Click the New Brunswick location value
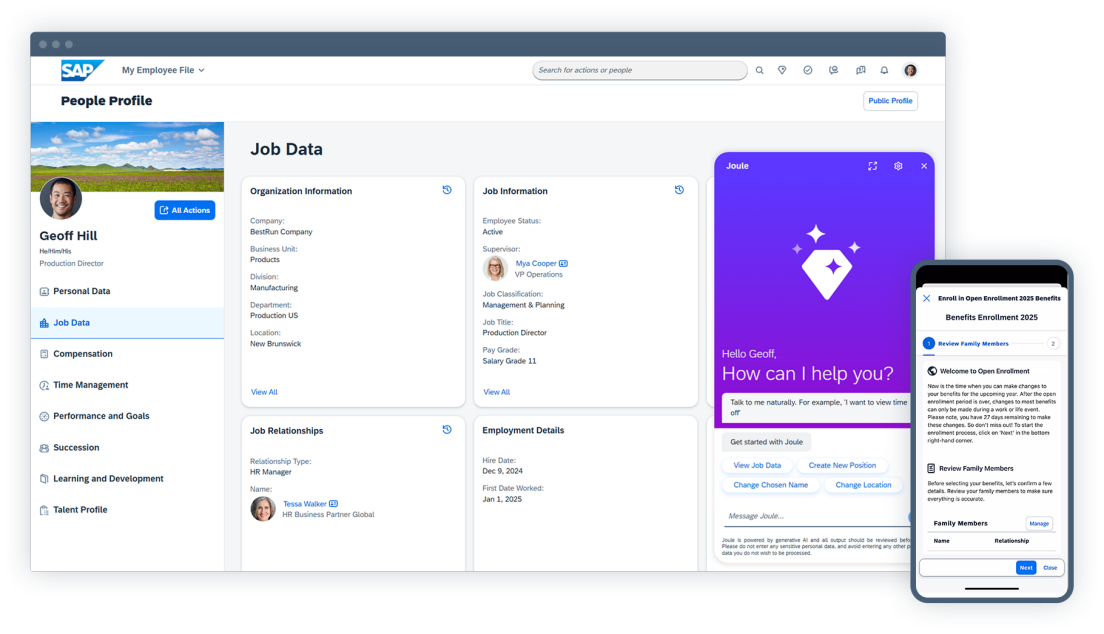 275,344
